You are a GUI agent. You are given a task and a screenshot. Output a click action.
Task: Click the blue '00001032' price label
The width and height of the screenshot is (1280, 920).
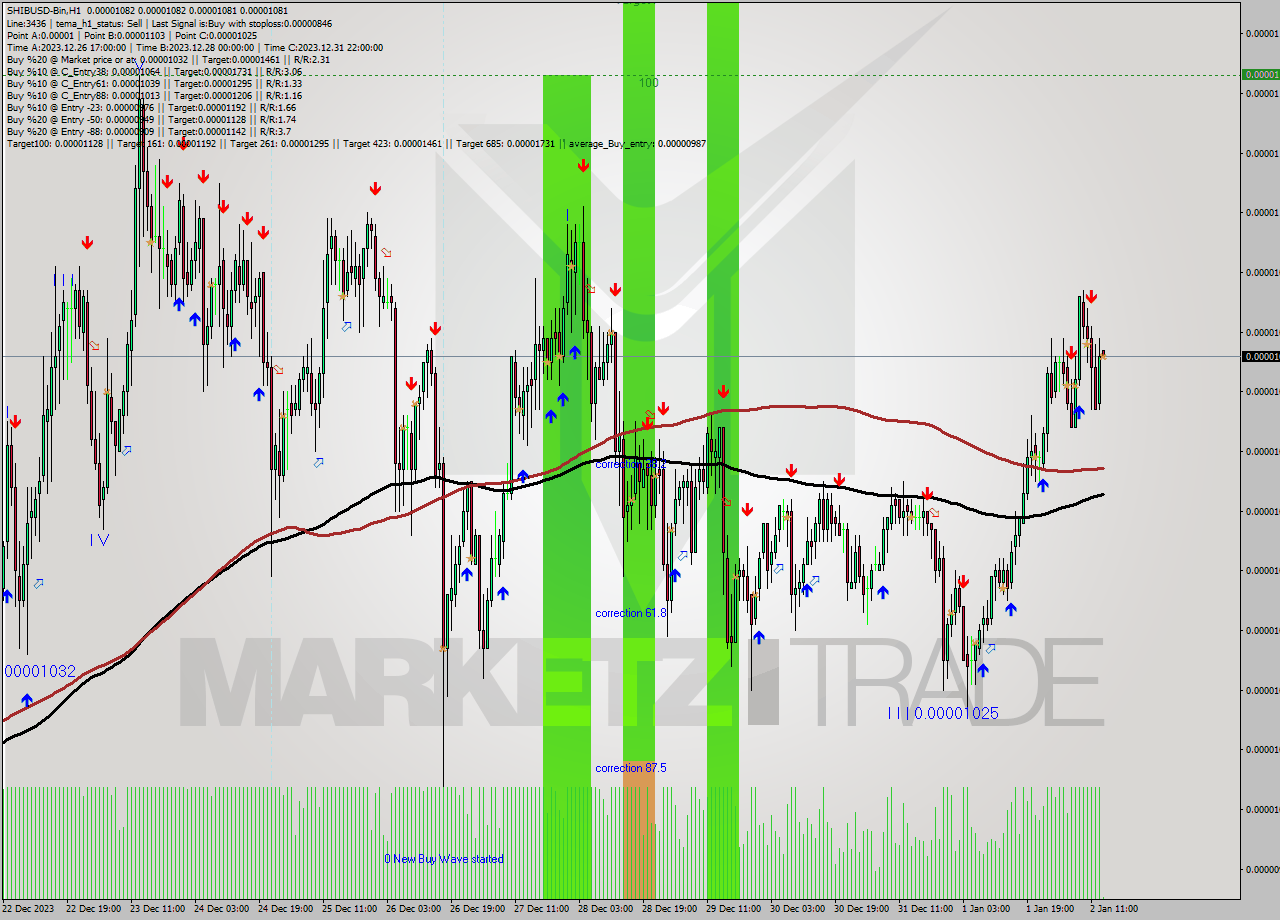[40, 671]
